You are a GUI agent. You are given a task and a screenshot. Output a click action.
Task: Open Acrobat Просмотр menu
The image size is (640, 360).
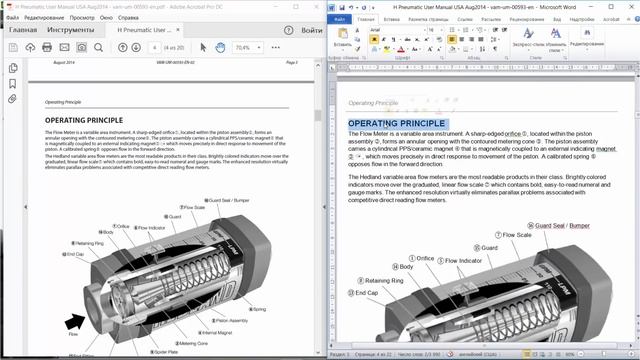[x=82, y=18]
